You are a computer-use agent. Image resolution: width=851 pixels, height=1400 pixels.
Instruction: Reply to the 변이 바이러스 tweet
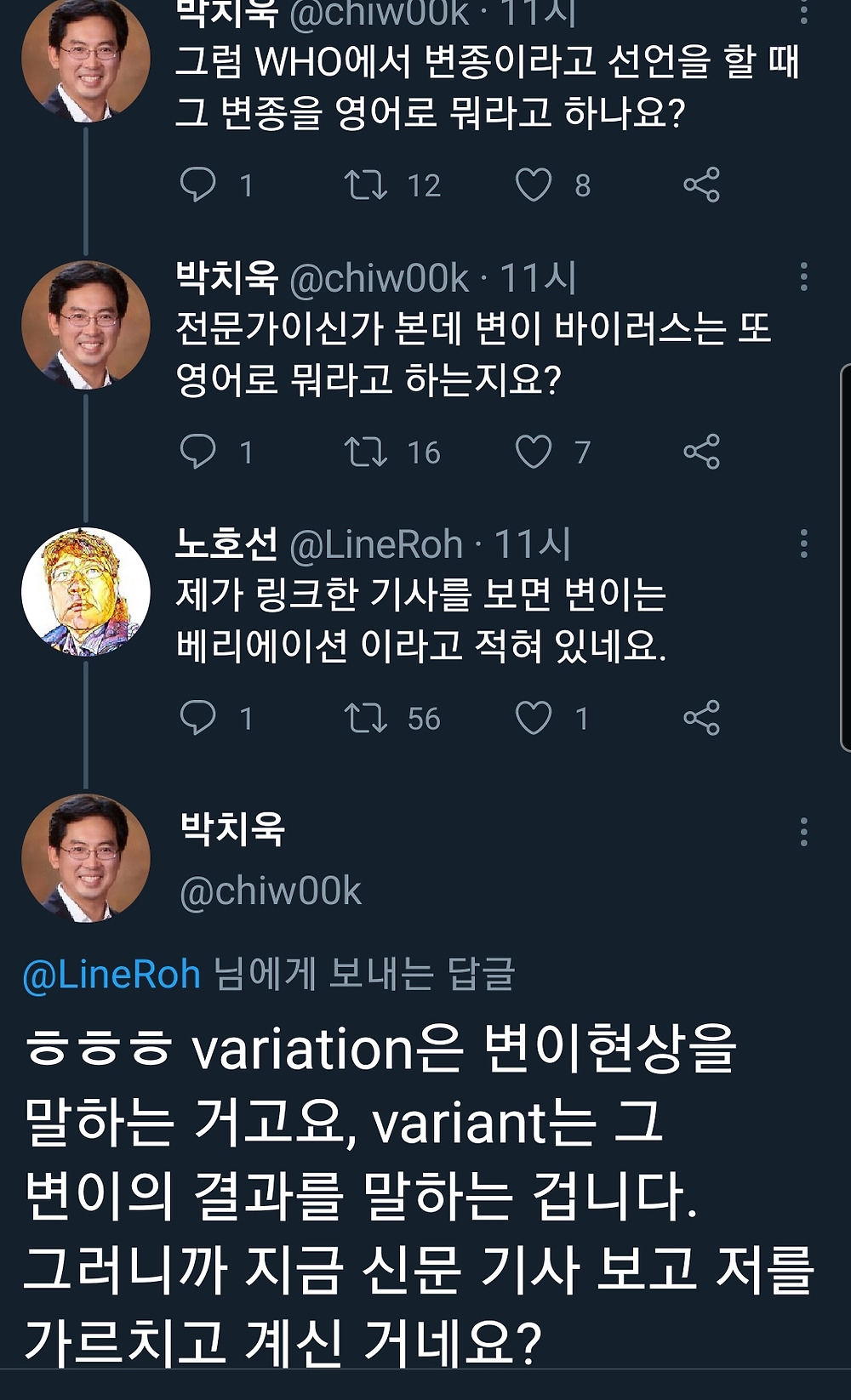pyautogui.click(x=198, y=452)
